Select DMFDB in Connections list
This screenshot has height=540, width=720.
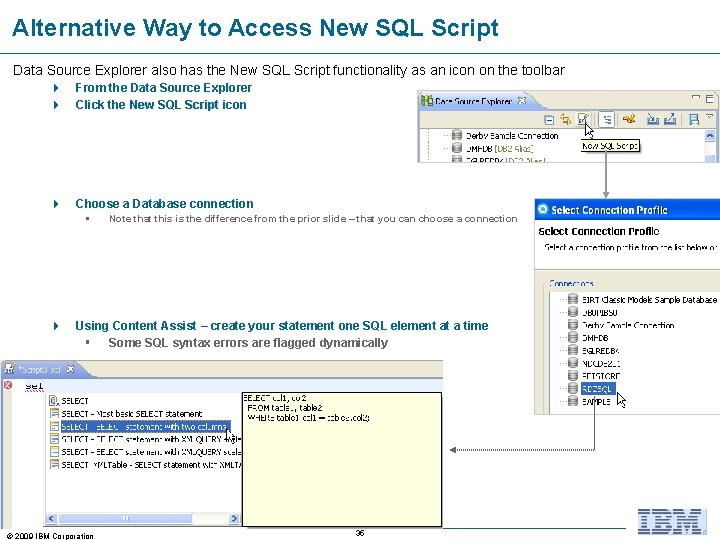point(595,338)
